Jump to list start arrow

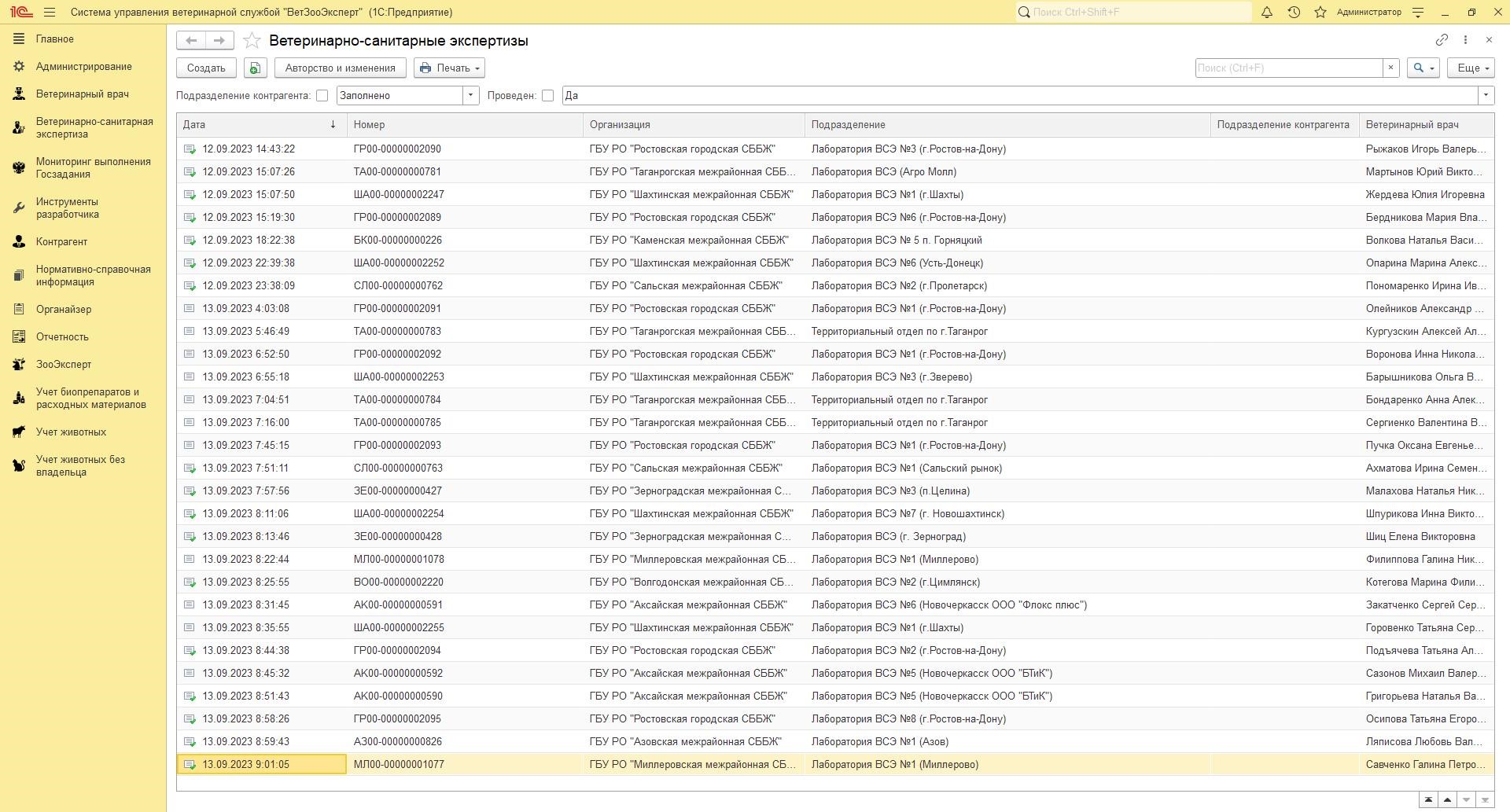click(1428, 800)
